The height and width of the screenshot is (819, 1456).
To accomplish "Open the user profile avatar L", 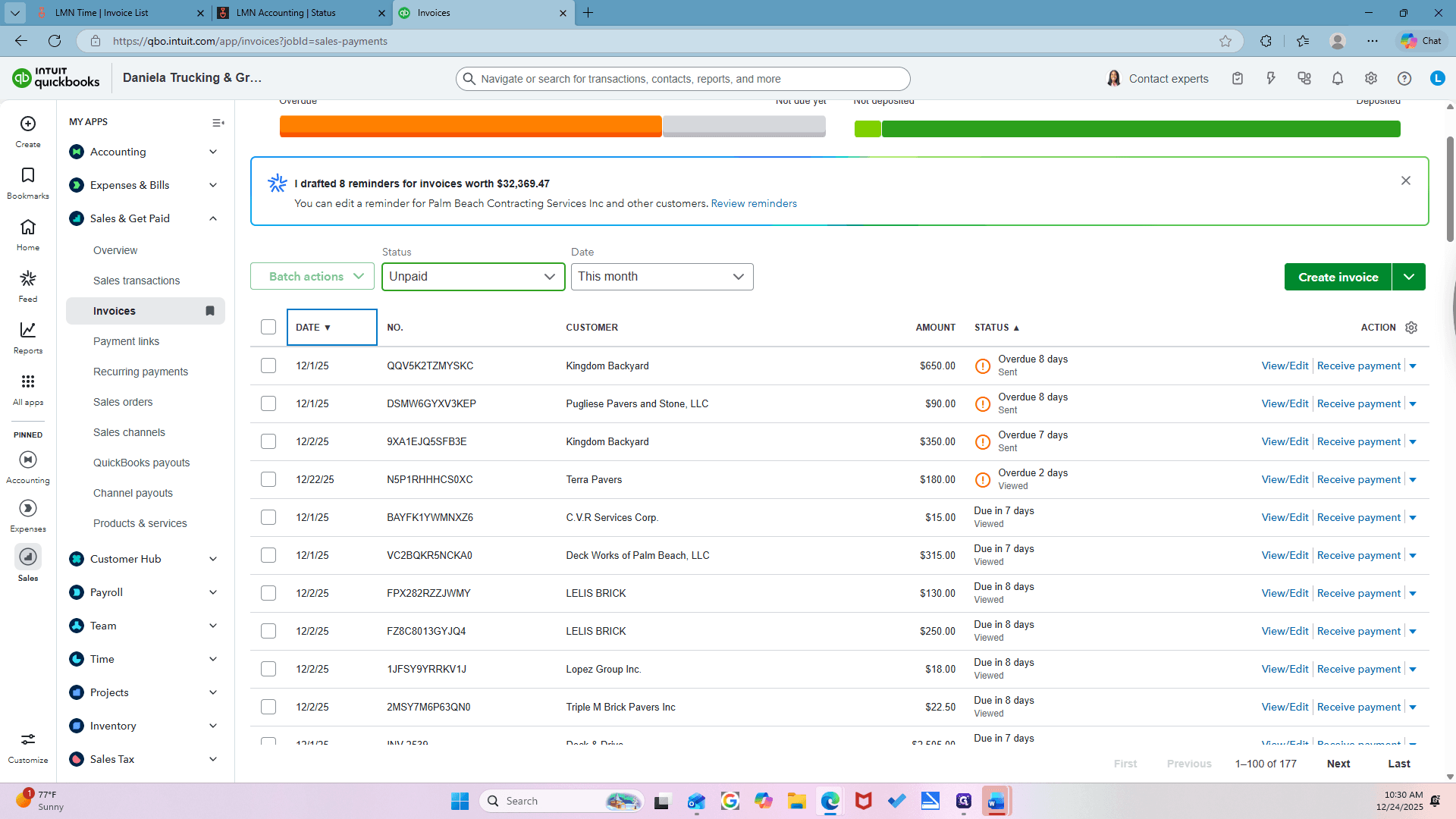I will click(1438, 78).
